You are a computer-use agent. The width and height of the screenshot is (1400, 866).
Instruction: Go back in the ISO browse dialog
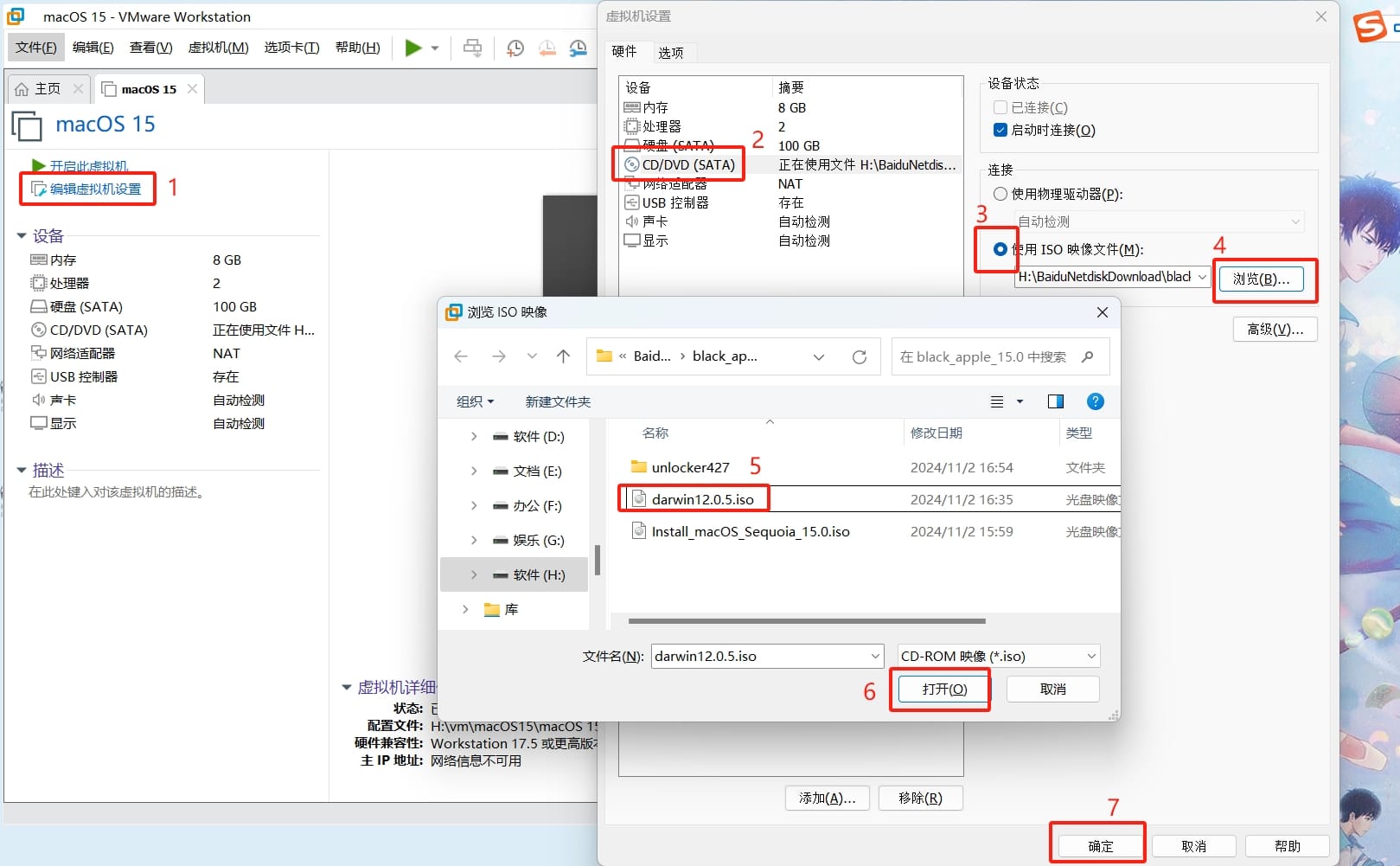(x=461, y=356)
